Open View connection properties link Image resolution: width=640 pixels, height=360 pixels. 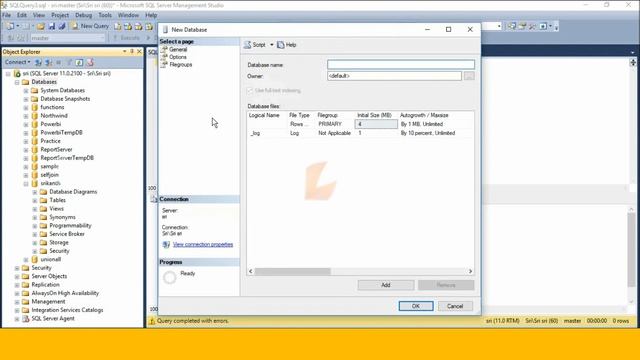(203, 244)
